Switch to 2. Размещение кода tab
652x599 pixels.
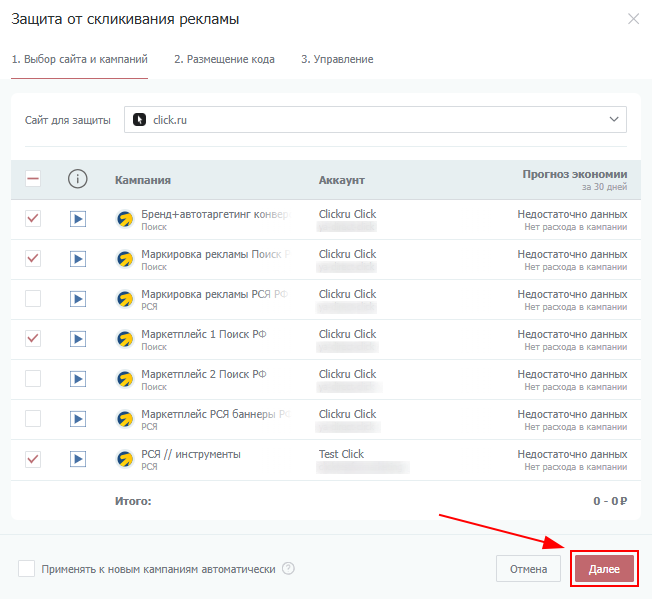click(224, 59)
